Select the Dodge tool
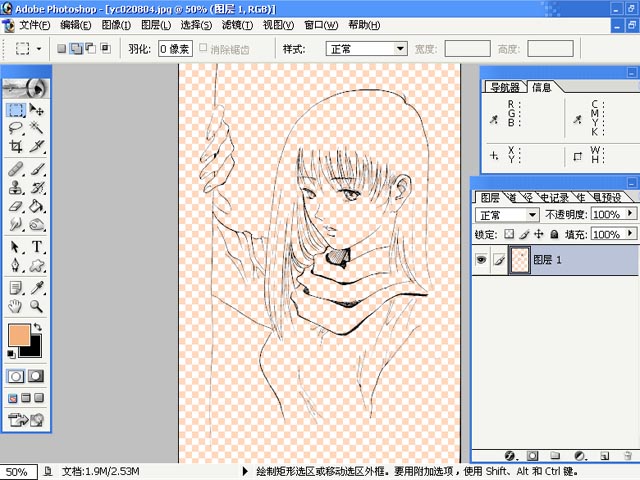Screen dimensions: 640x480 [x=37, y=224]
